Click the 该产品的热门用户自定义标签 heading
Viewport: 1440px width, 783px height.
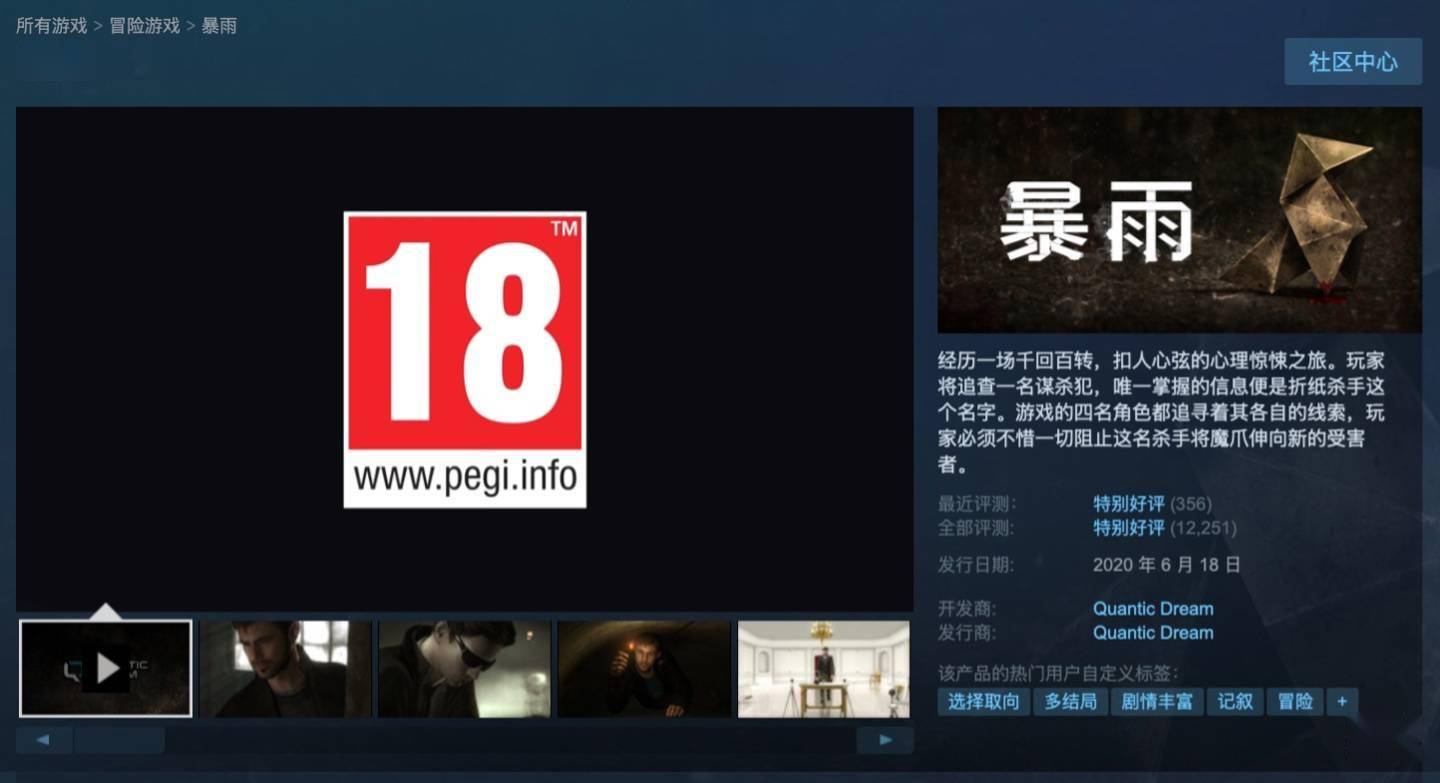tap(1058, 673)
